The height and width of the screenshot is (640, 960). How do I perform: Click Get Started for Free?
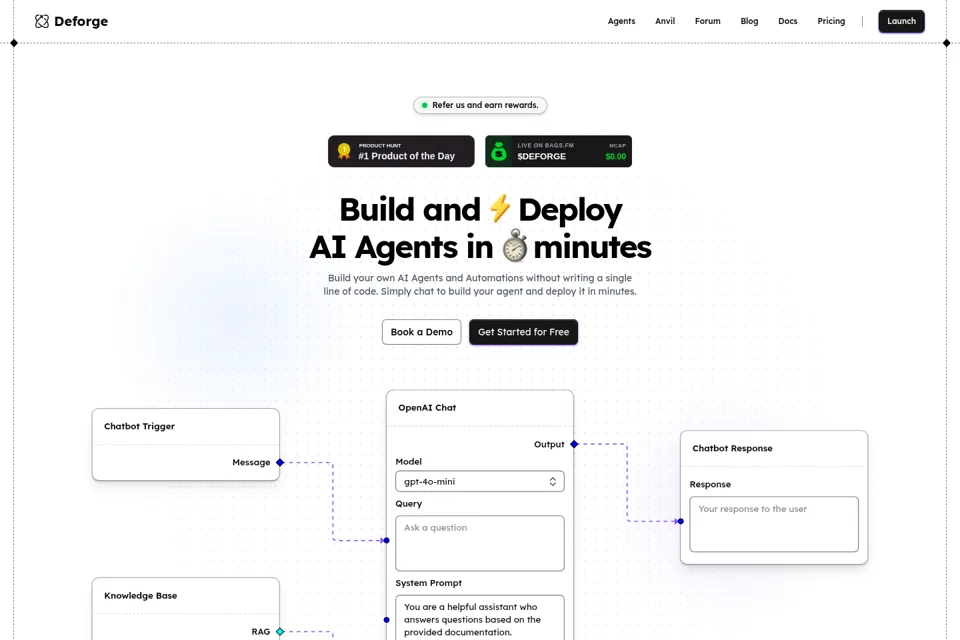click(523, 332)
